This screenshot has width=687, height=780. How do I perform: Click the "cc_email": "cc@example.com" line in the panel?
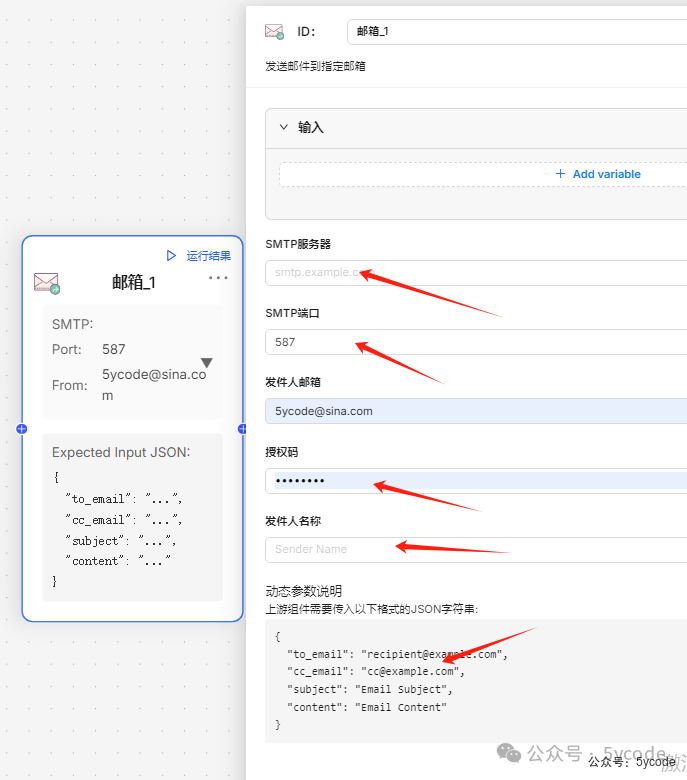(376, 672)
